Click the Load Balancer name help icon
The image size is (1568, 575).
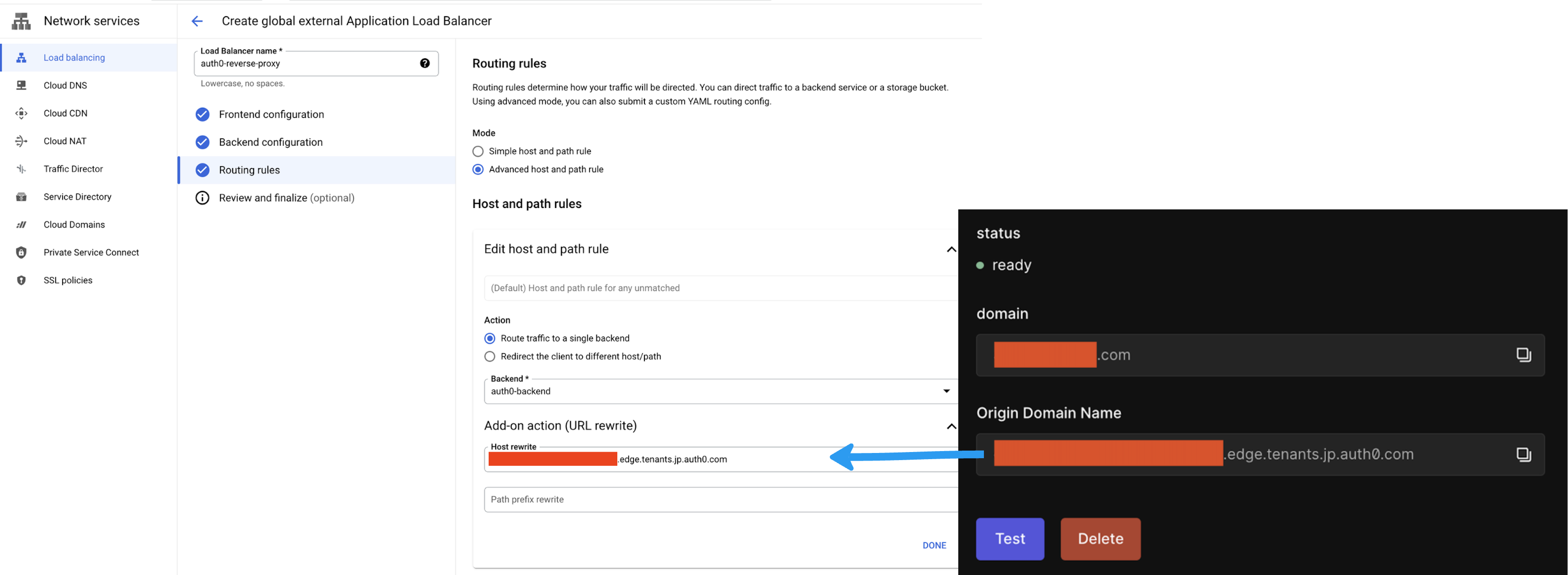pyautogui.click(x=424, y=63)
